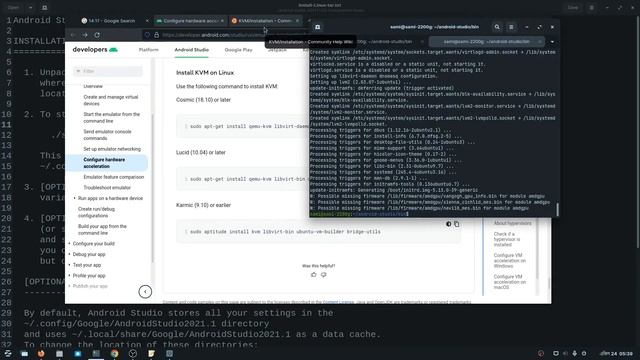Select Configure hardware acceleration in sidebar
This screenshot has height=360, width=640.
coord(107,163)
